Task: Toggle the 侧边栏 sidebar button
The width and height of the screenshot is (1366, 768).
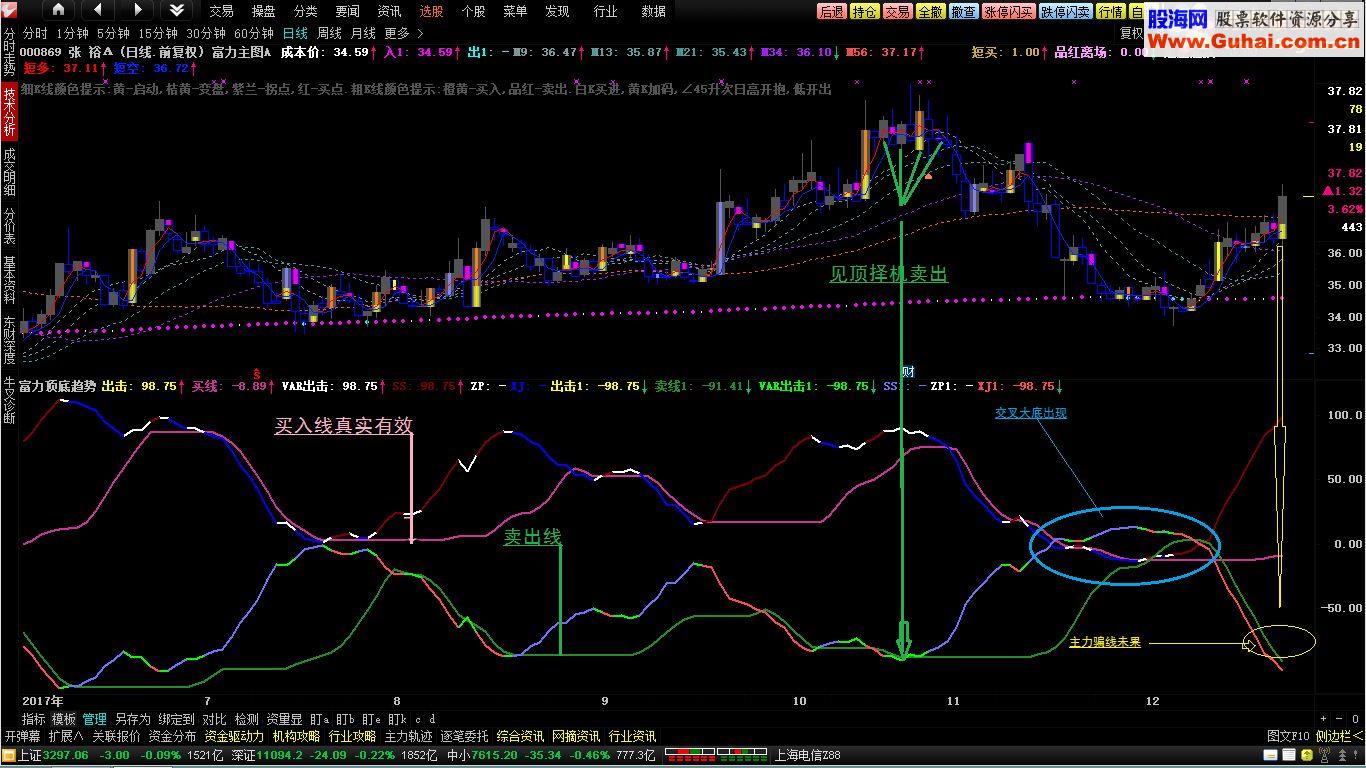Action: [x=1339, y=736]
